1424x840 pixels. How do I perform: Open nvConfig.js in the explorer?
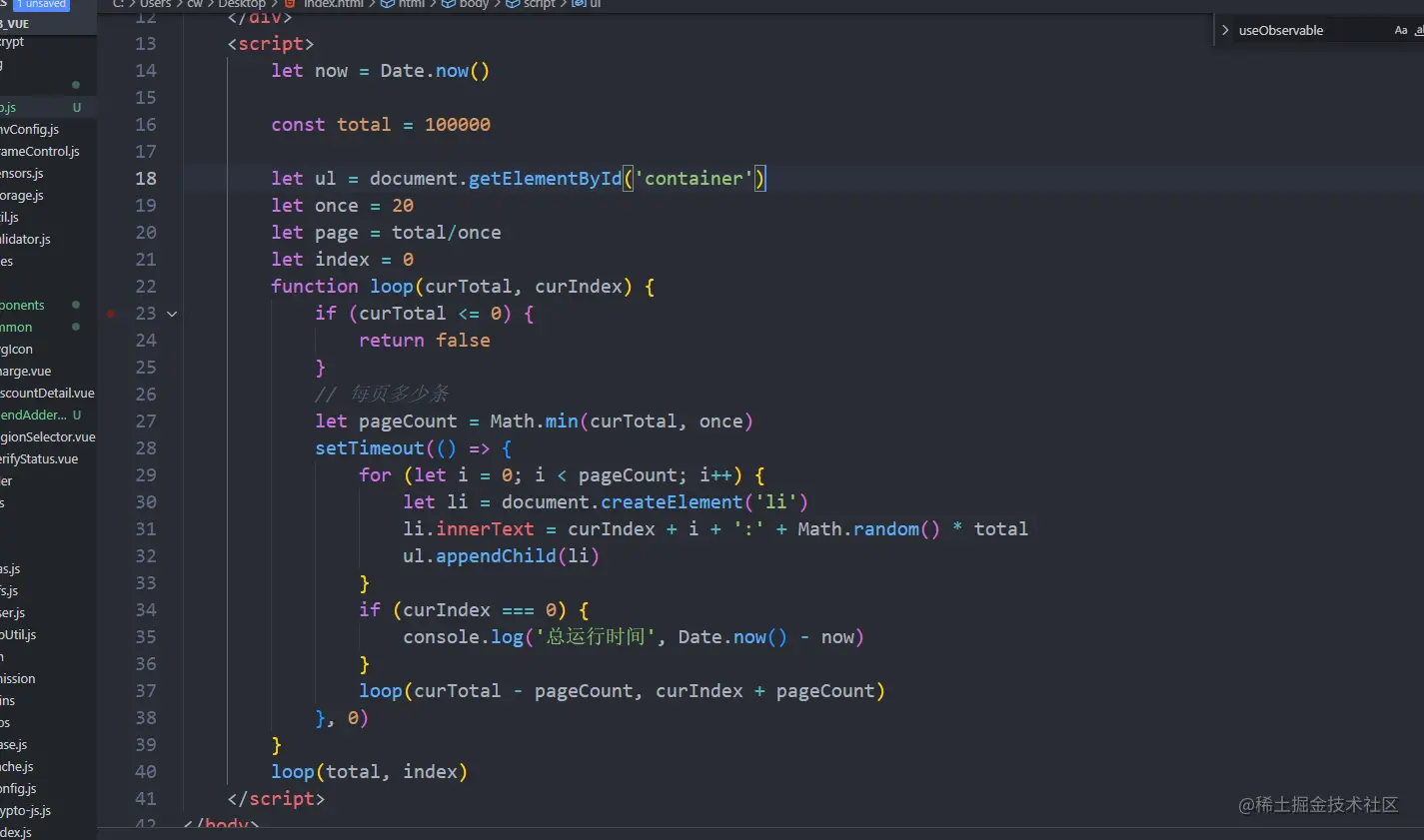(30, 129)
